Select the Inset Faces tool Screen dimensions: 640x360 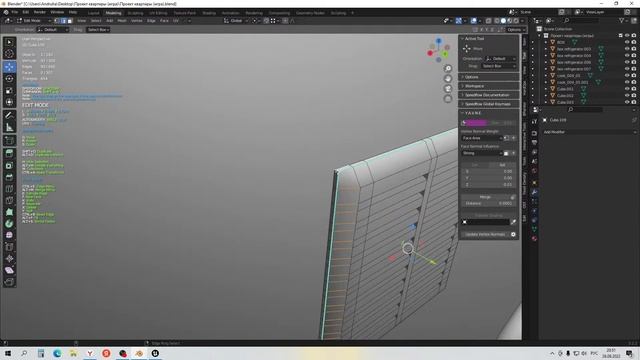9,165
